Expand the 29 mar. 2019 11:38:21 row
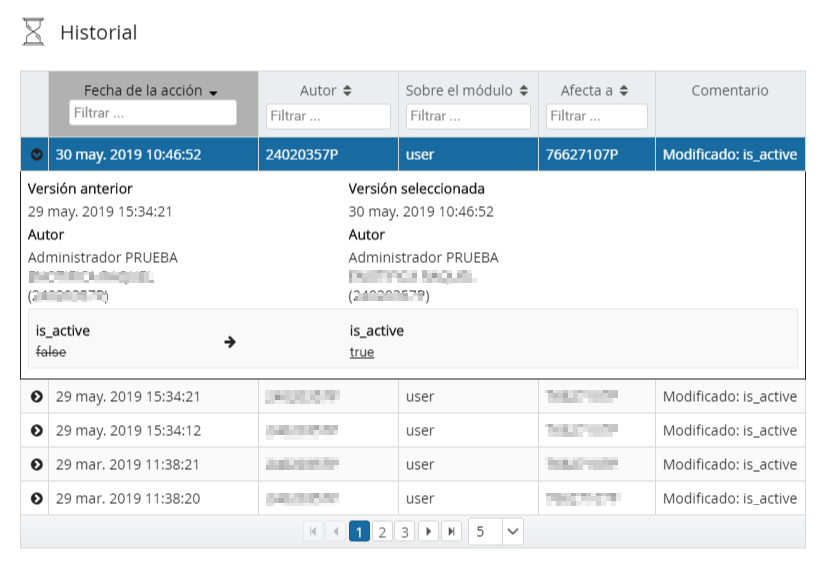This screenshot has width=825, height=575. point(37,465)
